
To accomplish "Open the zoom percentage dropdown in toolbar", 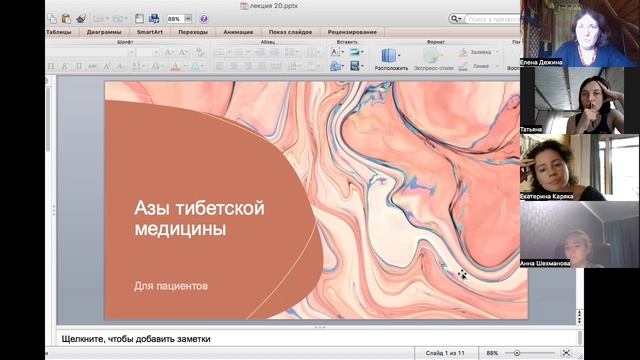I will (188, 19).
